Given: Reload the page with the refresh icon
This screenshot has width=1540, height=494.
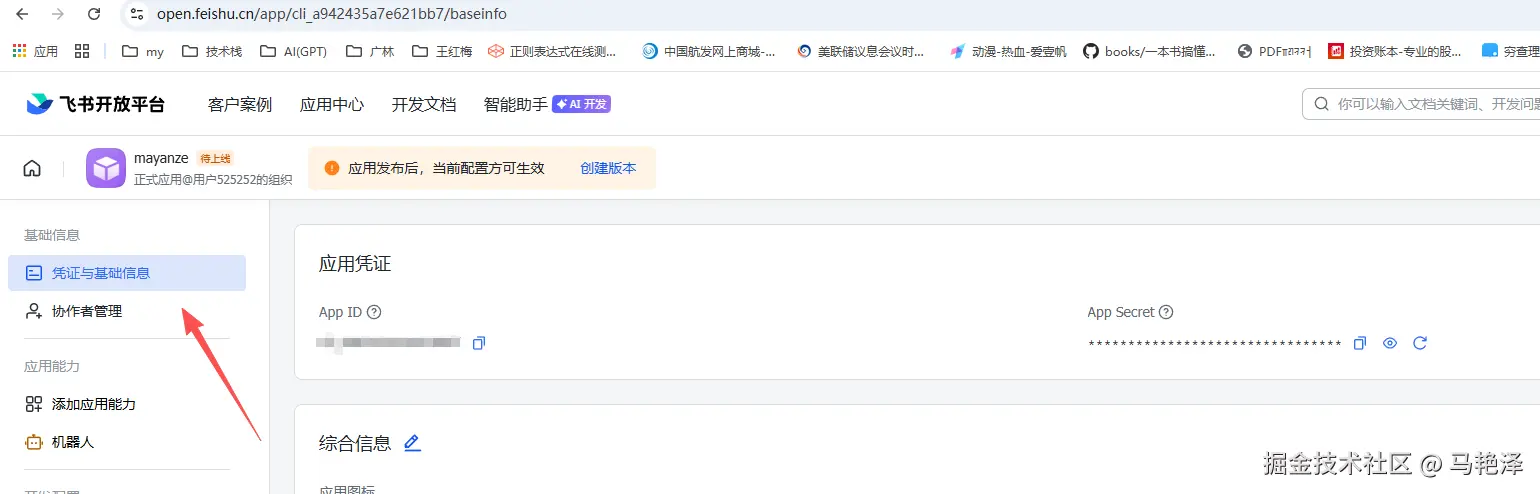Looking at the screenshot, I should click(94, 14).
